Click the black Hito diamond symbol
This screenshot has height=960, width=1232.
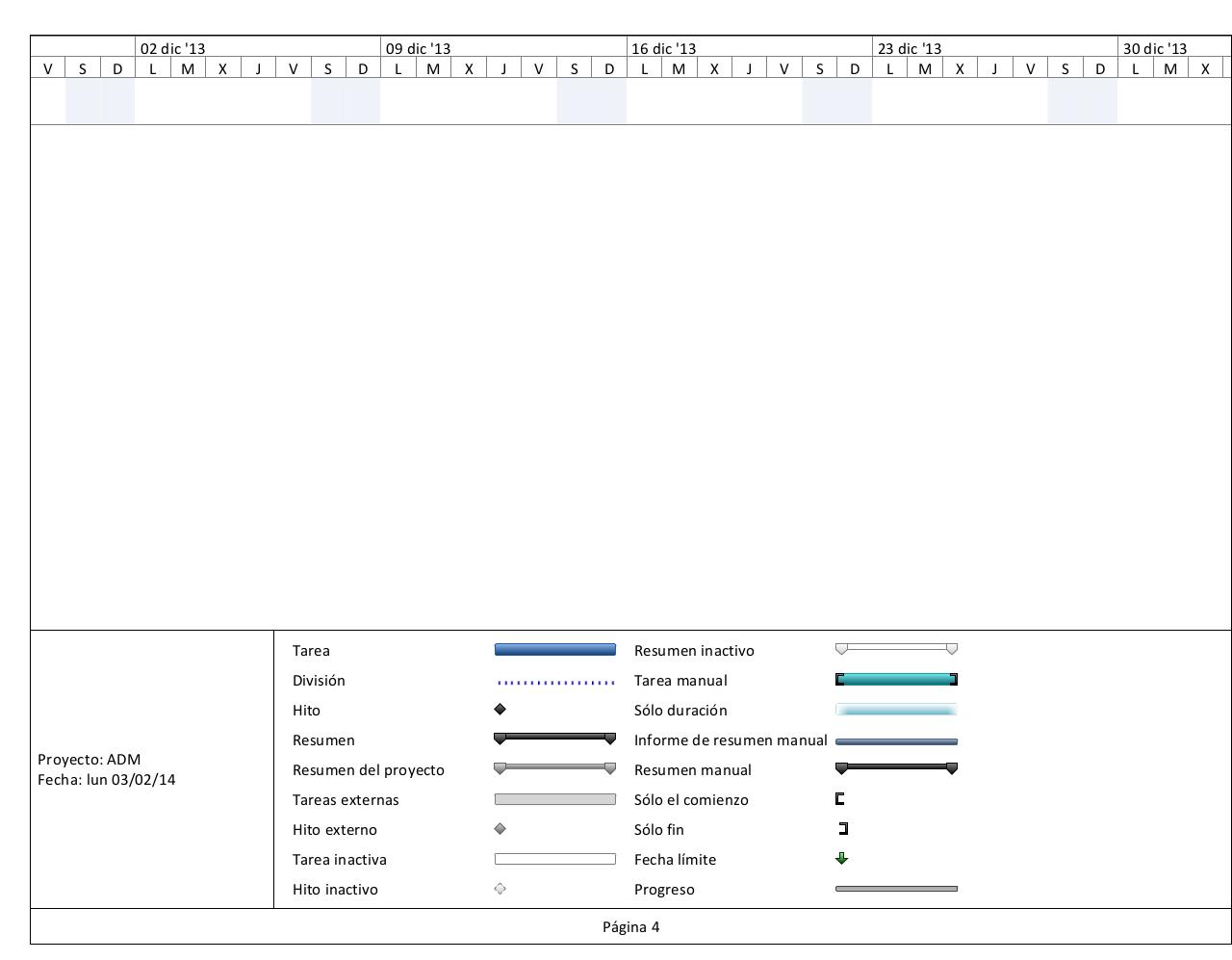tap(500, 710)
